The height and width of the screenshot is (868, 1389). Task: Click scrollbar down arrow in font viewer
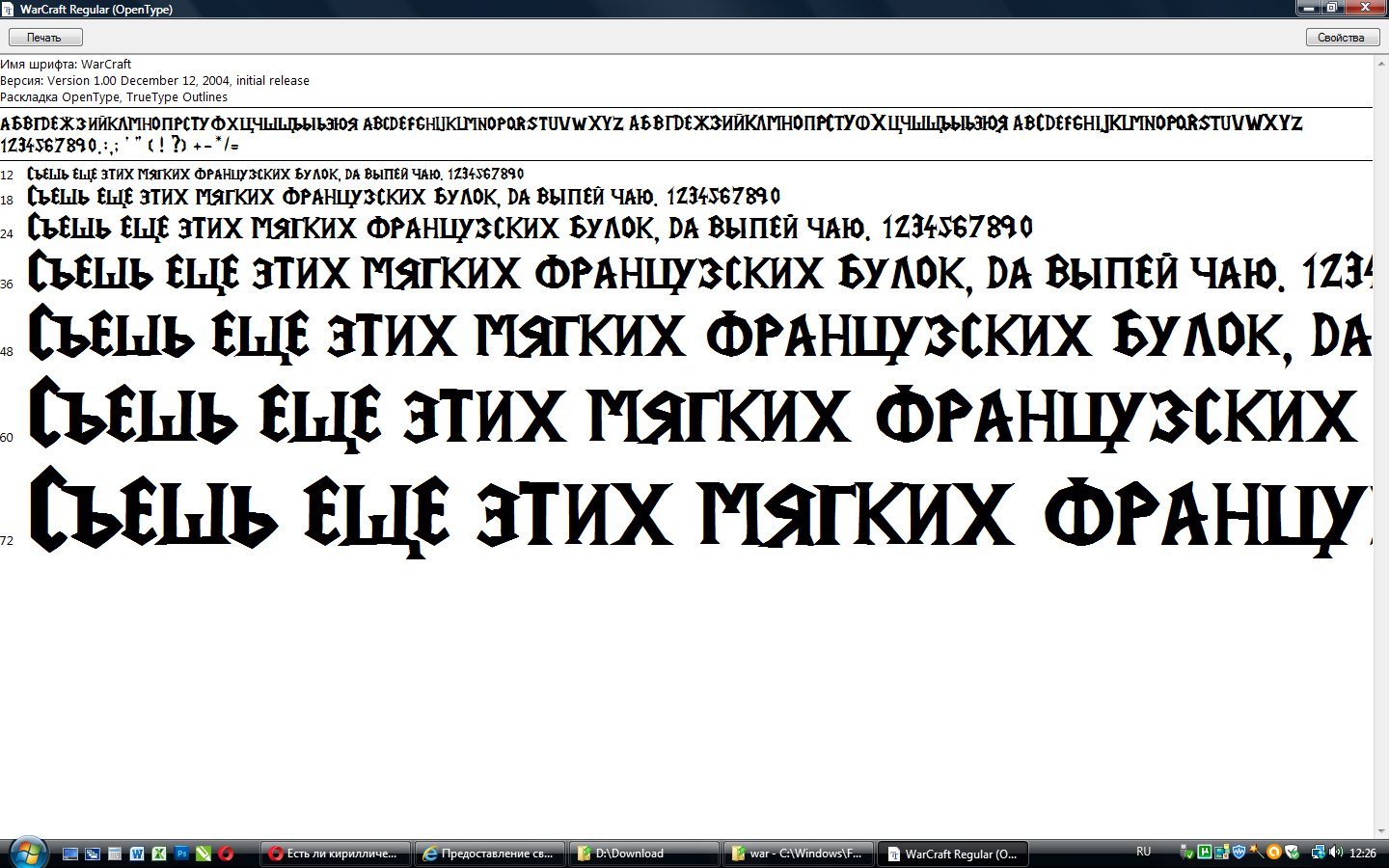[1381, 830]
